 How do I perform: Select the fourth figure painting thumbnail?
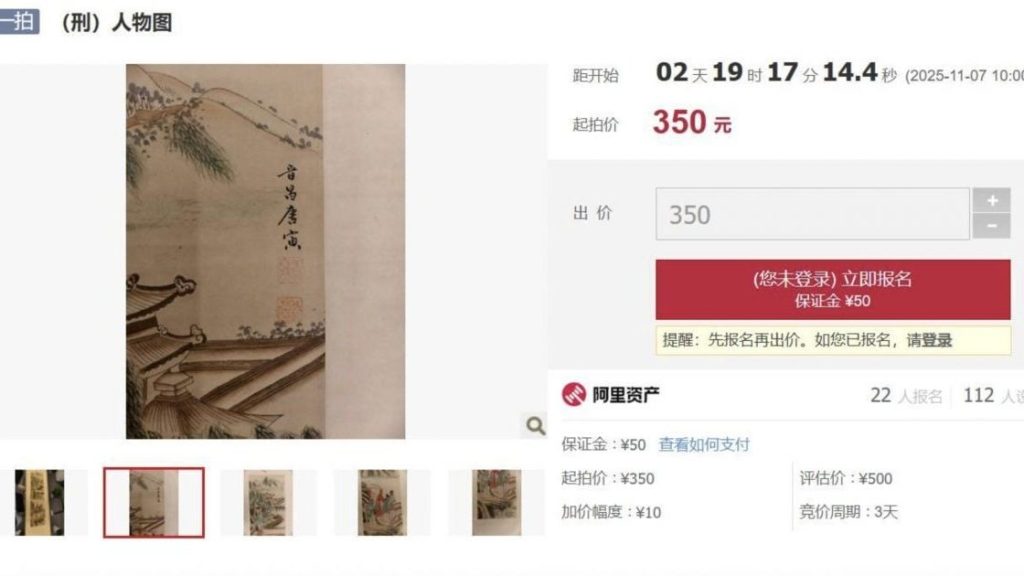point(382,502)
